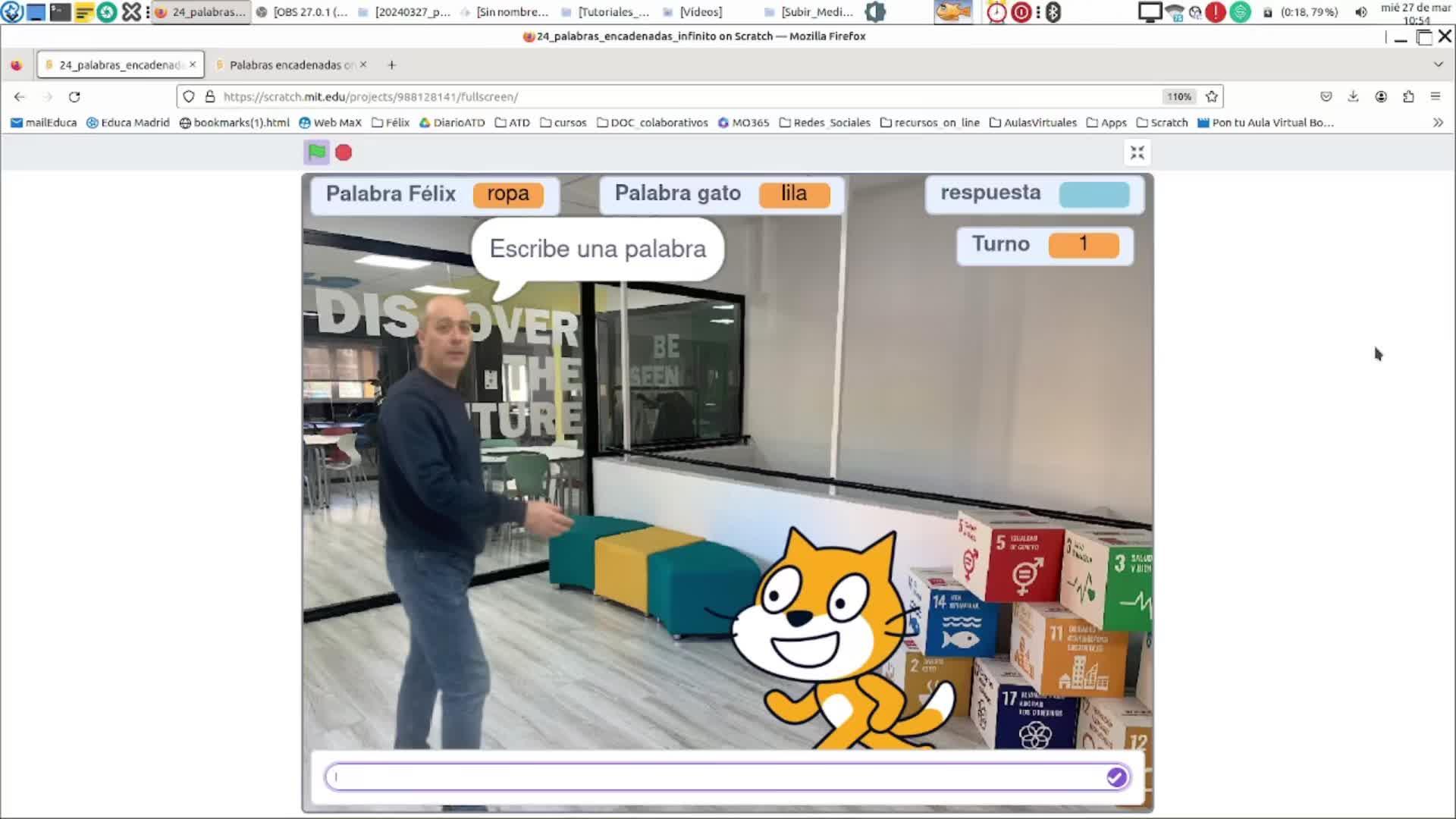Open system volume speaker icon
The width and height of the screenshot is (1456, 819).
[x=1361, y=12]
